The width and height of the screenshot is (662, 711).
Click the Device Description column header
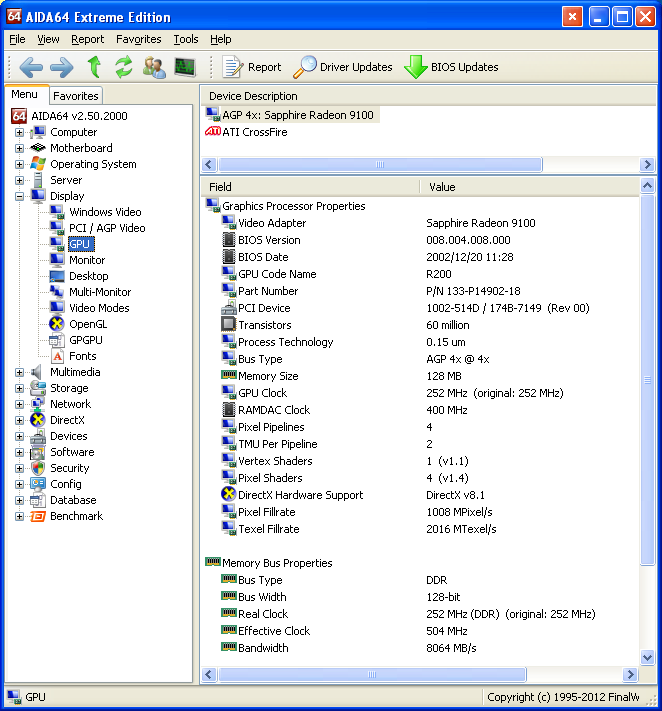428,96
